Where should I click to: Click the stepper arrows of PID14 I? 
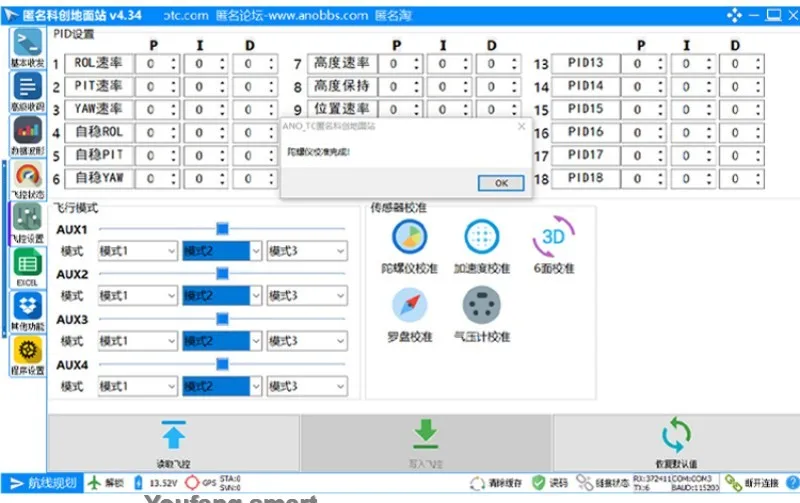709,87
